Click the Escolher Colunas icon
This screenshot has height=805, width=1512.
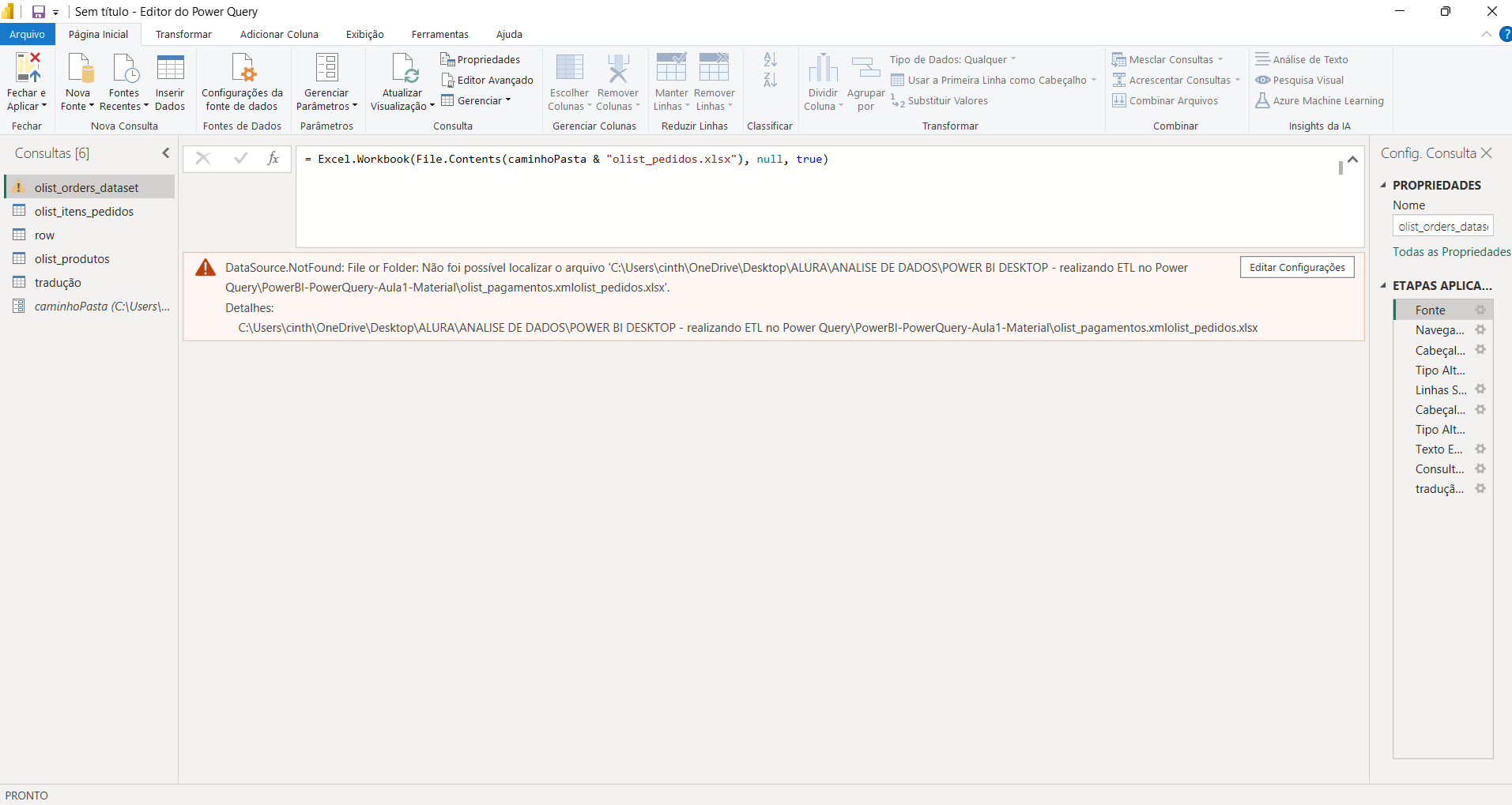click(569, 68)
